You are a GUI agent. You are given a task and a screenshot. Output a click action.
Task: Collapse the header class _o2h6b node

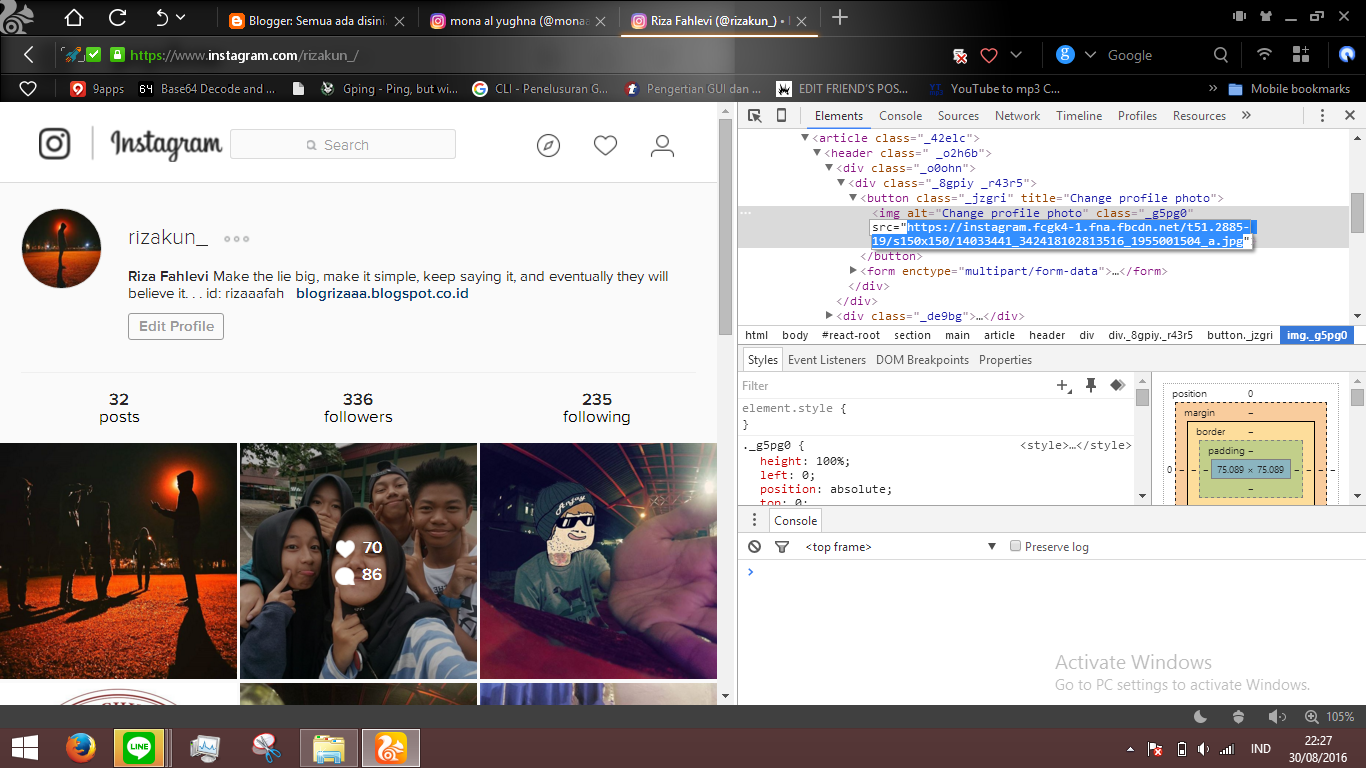point(817,153)
